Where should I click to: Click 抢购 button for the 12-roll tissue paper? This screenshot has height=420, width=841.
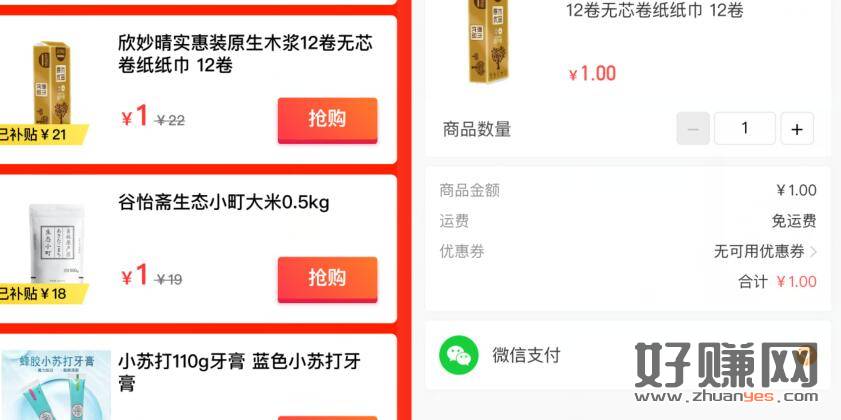tap(327, 120)
